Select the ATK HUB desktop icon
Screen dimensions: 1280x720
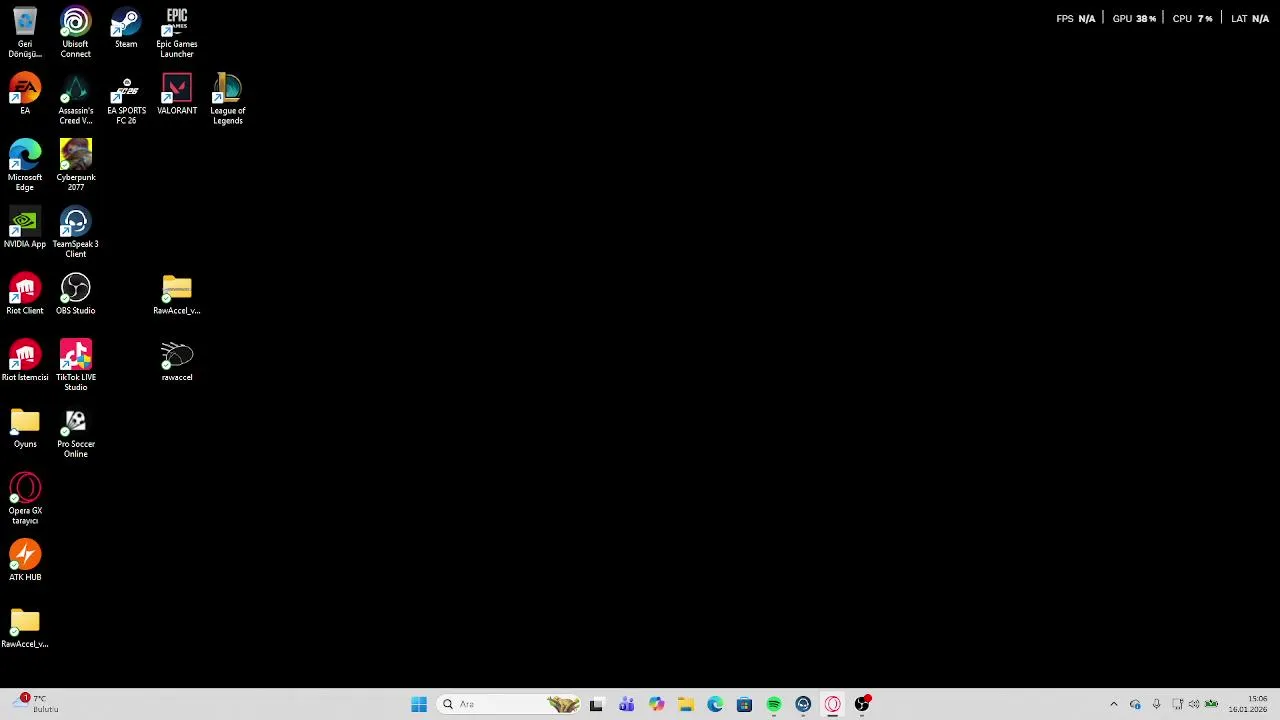(x=25, y=561)
